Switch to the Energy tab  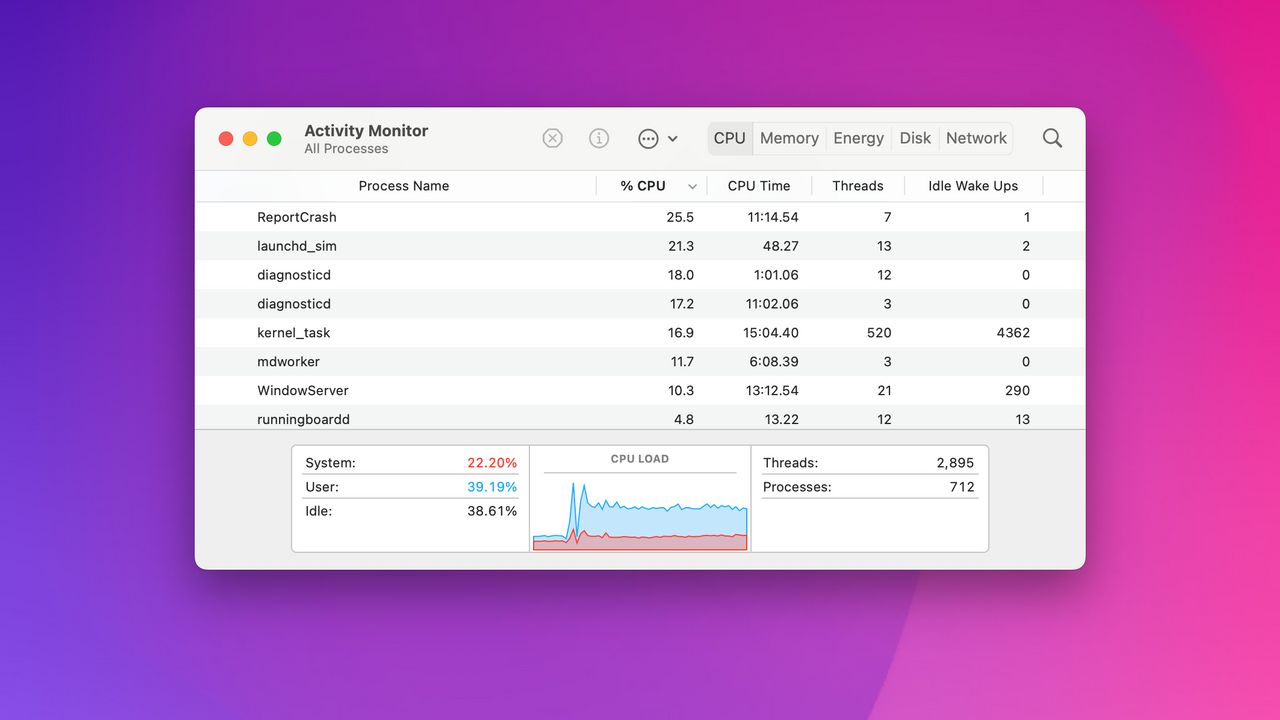pos(858,138)
